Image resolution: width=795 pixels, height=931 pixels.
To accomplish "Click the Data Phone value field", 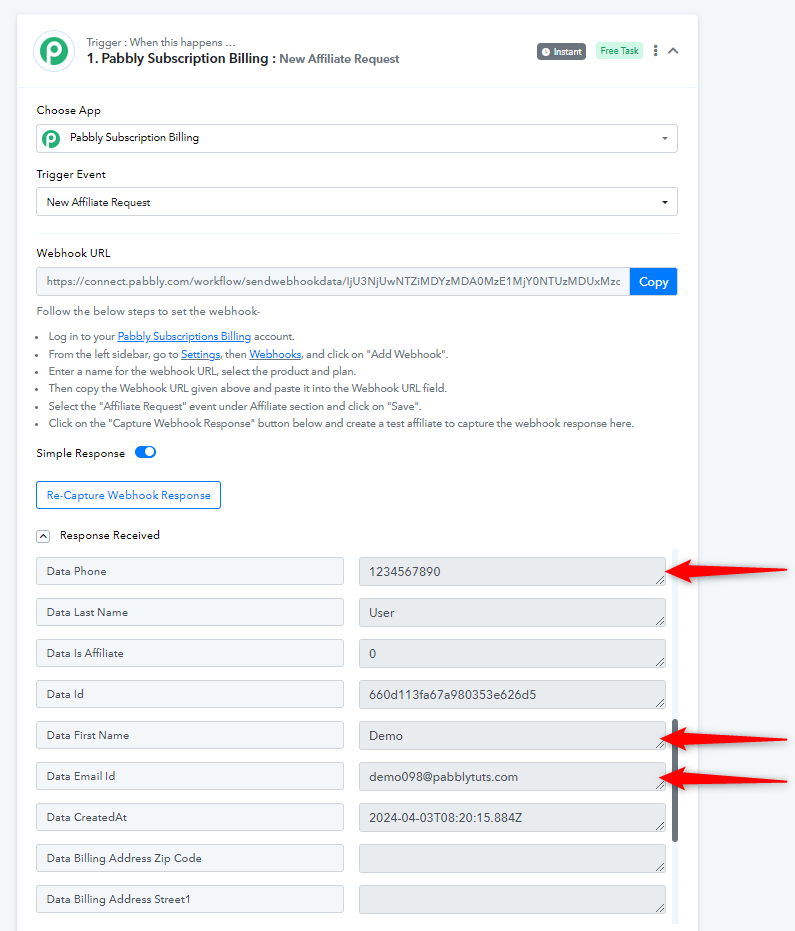I will click(x=512, y=571).
